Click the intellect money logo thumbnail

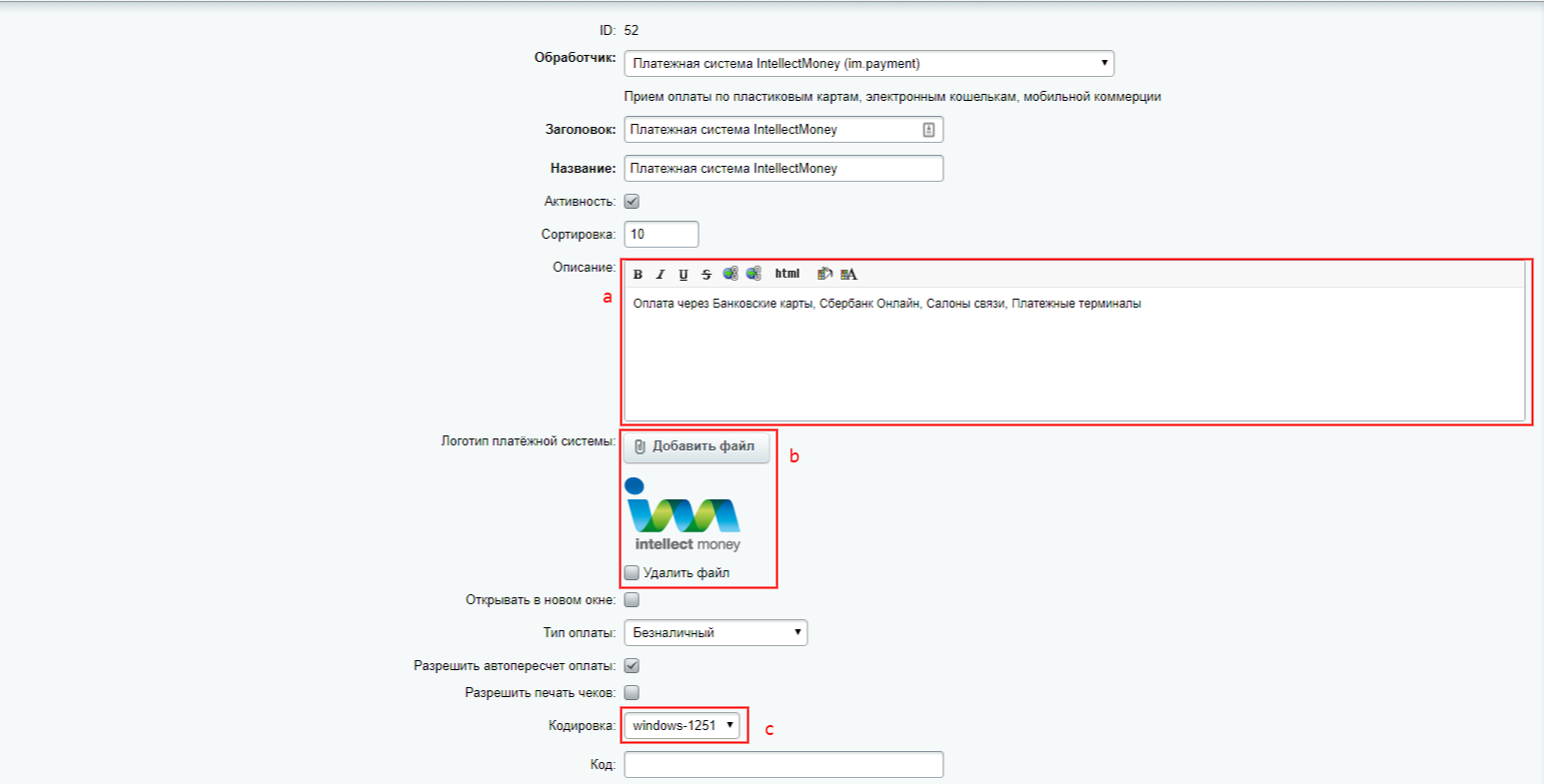(683, 515)
